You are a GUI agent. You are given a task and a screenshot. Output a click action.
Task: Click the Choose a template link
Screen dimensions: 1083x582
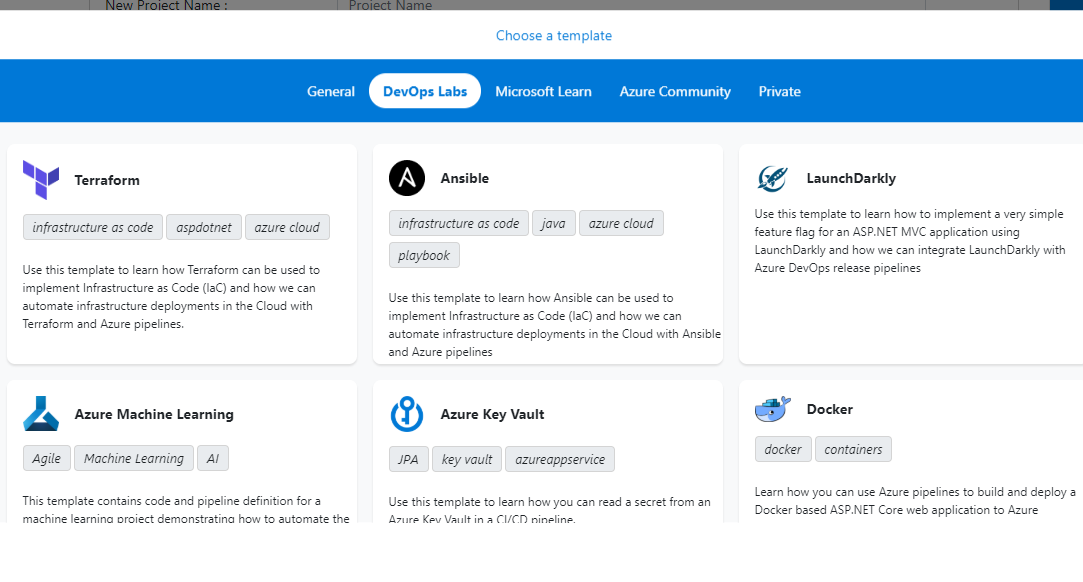point(554,35)
